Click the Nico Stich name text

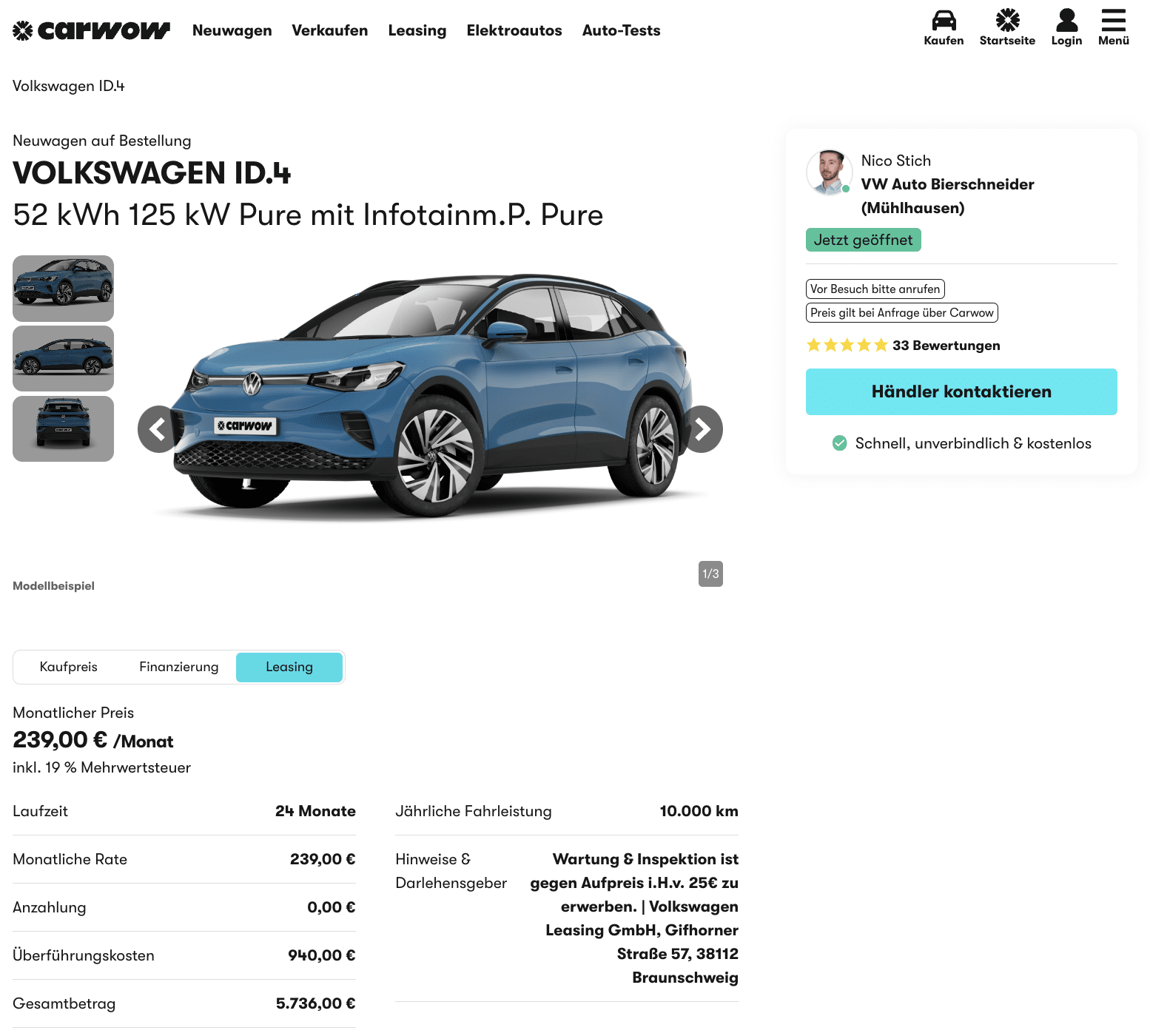[895, 161]
